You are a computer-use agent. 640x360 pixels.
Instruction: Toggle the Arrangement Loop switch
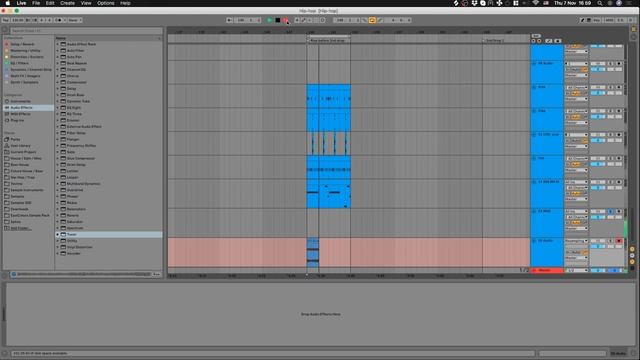pyautogui.click(x=372, y=20)
